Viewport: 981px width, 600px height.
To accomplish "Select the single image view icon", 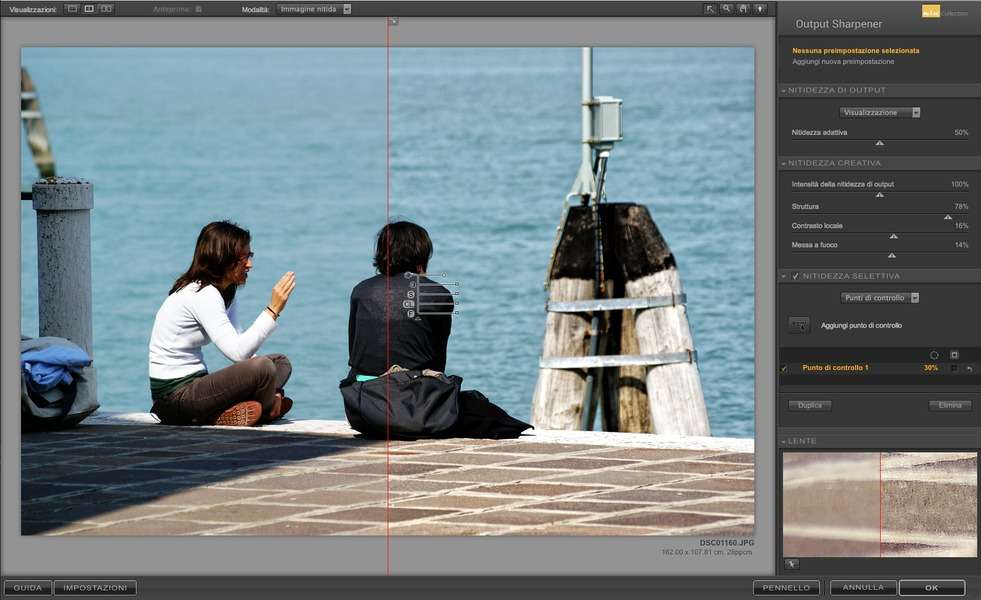I will pyautogui.click(x=71, y=8).
